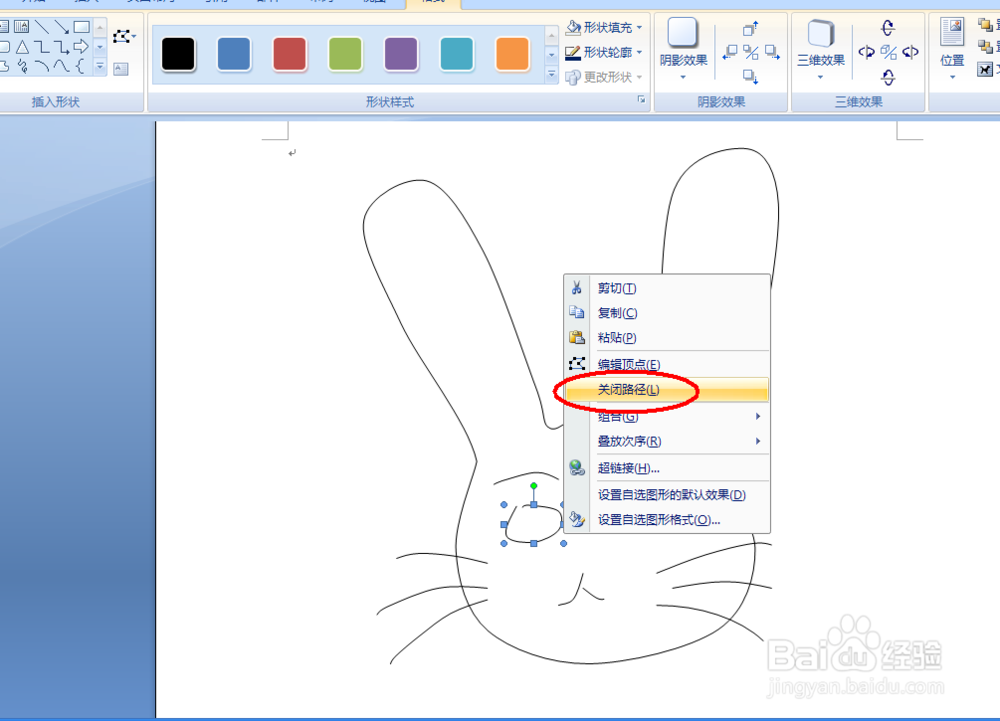Tilt 3D effect up

[x=888, y=28]
